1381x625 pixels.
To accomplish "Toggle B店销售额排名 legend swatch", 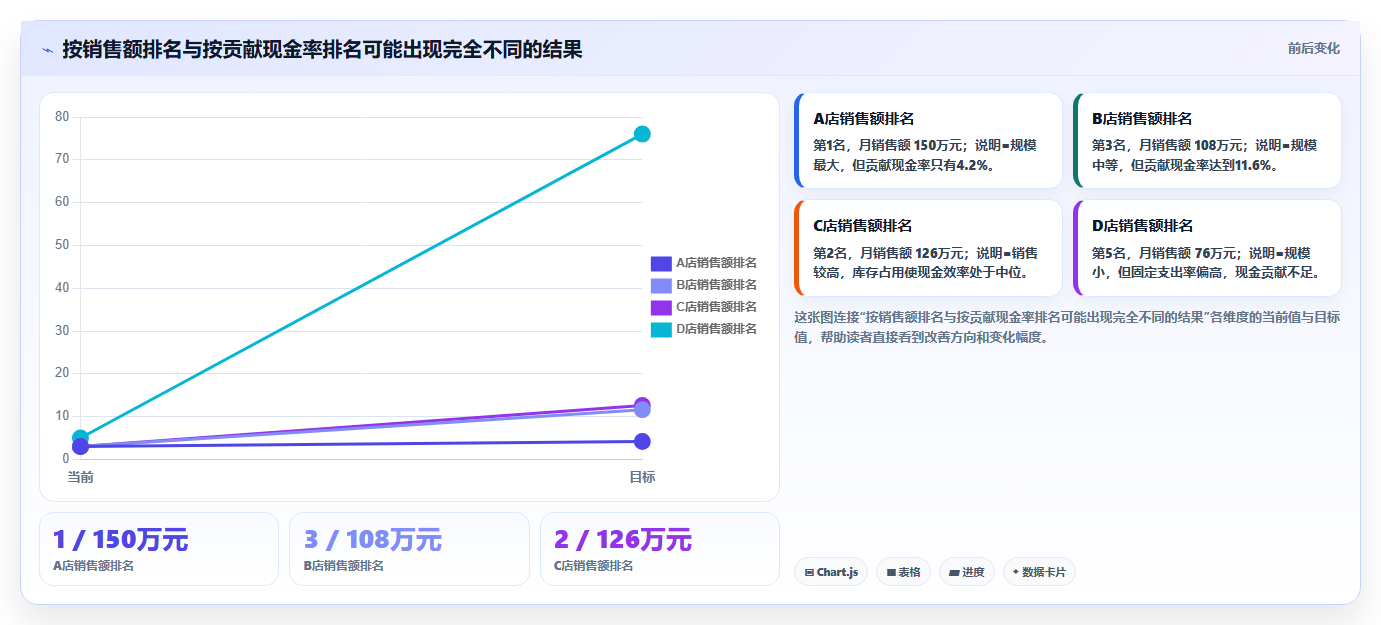I will click(661, 285).
